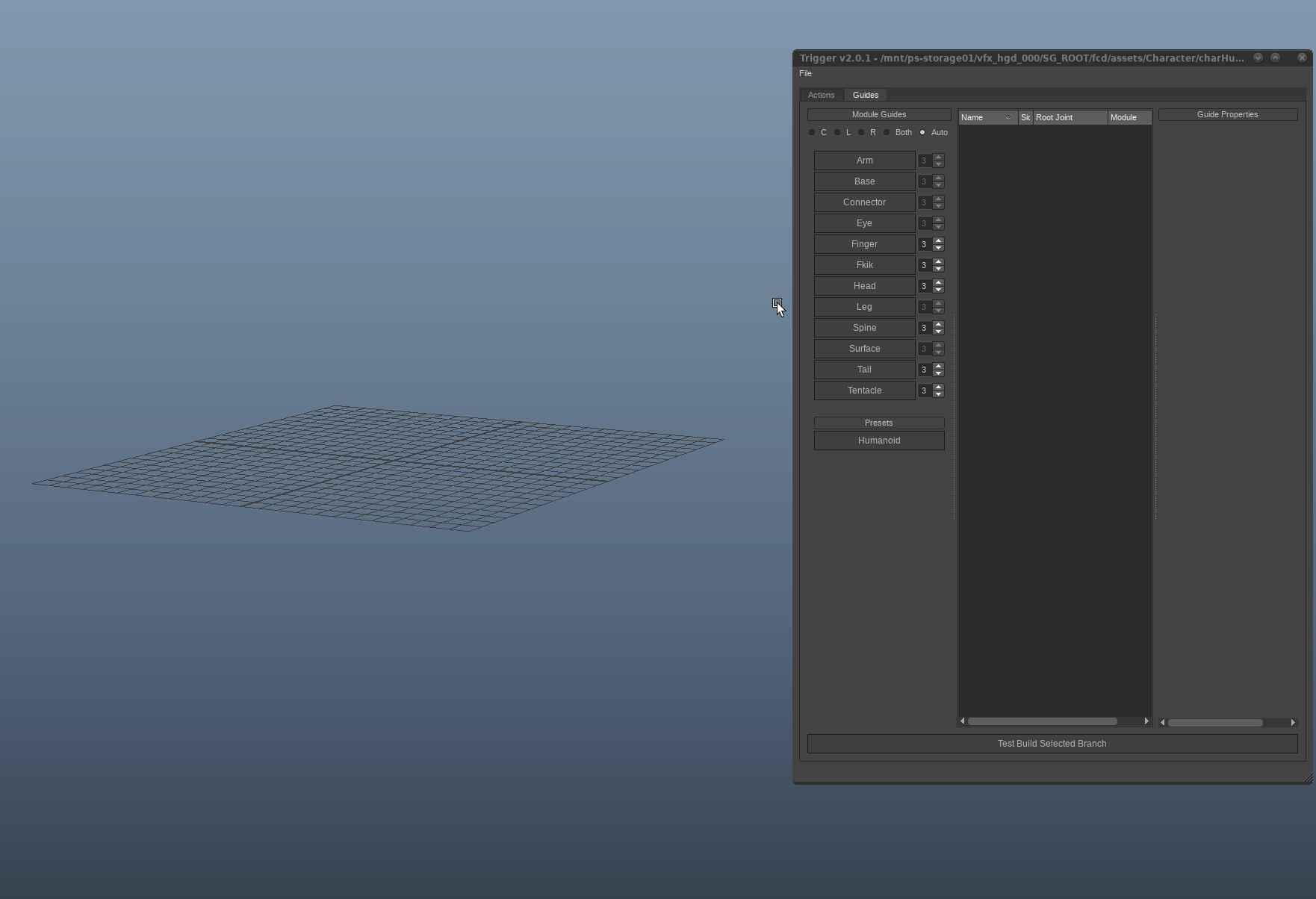Click right arrow of guides list scrollbar

pyautogui.click(x=1146, y=721)
